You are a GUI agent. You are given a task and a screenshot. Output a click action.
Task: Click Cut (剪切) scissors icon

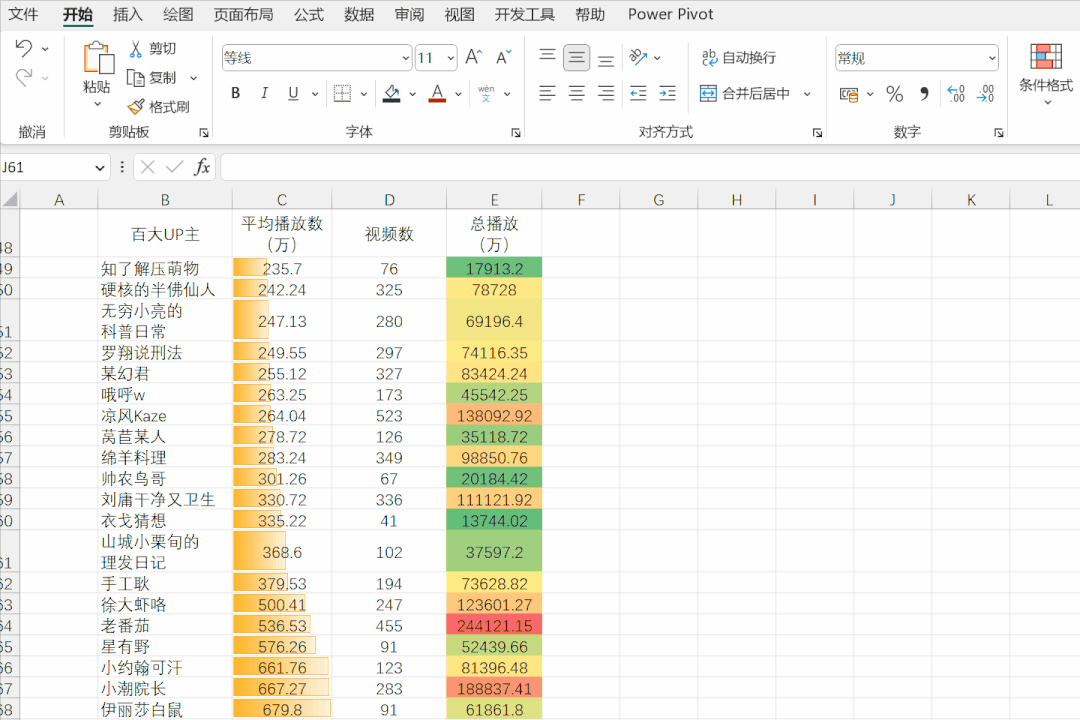coord(136,48)
